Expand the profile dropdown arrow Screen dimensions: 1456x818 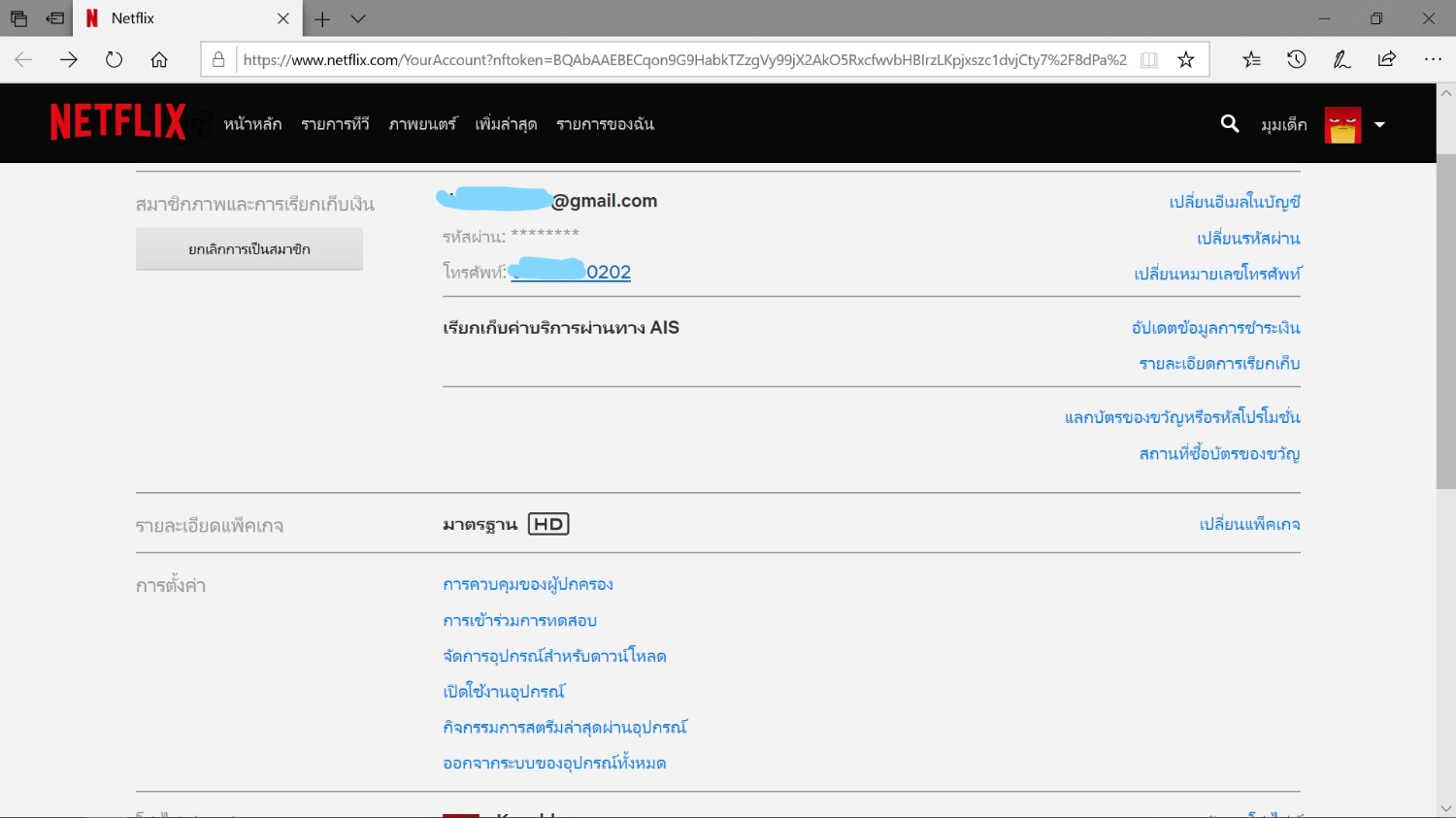point(1379,124)
